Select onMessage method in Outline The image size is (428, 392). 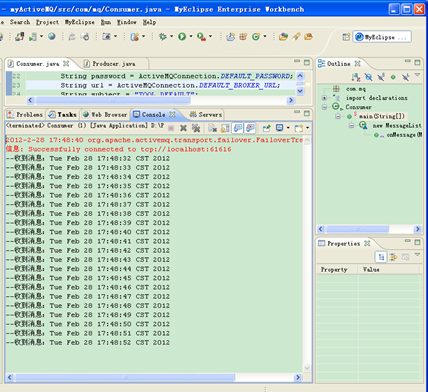point(403,135)
